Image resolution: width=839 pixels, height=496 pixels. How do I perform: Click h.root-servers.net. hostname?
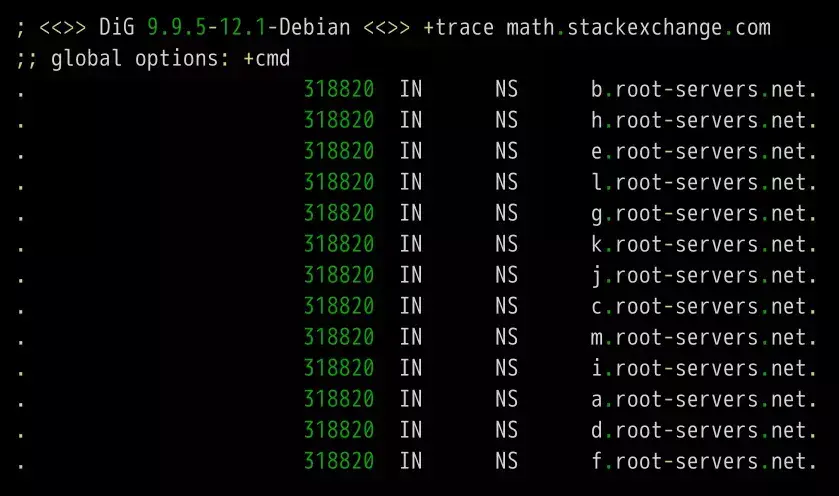point(704,120)
